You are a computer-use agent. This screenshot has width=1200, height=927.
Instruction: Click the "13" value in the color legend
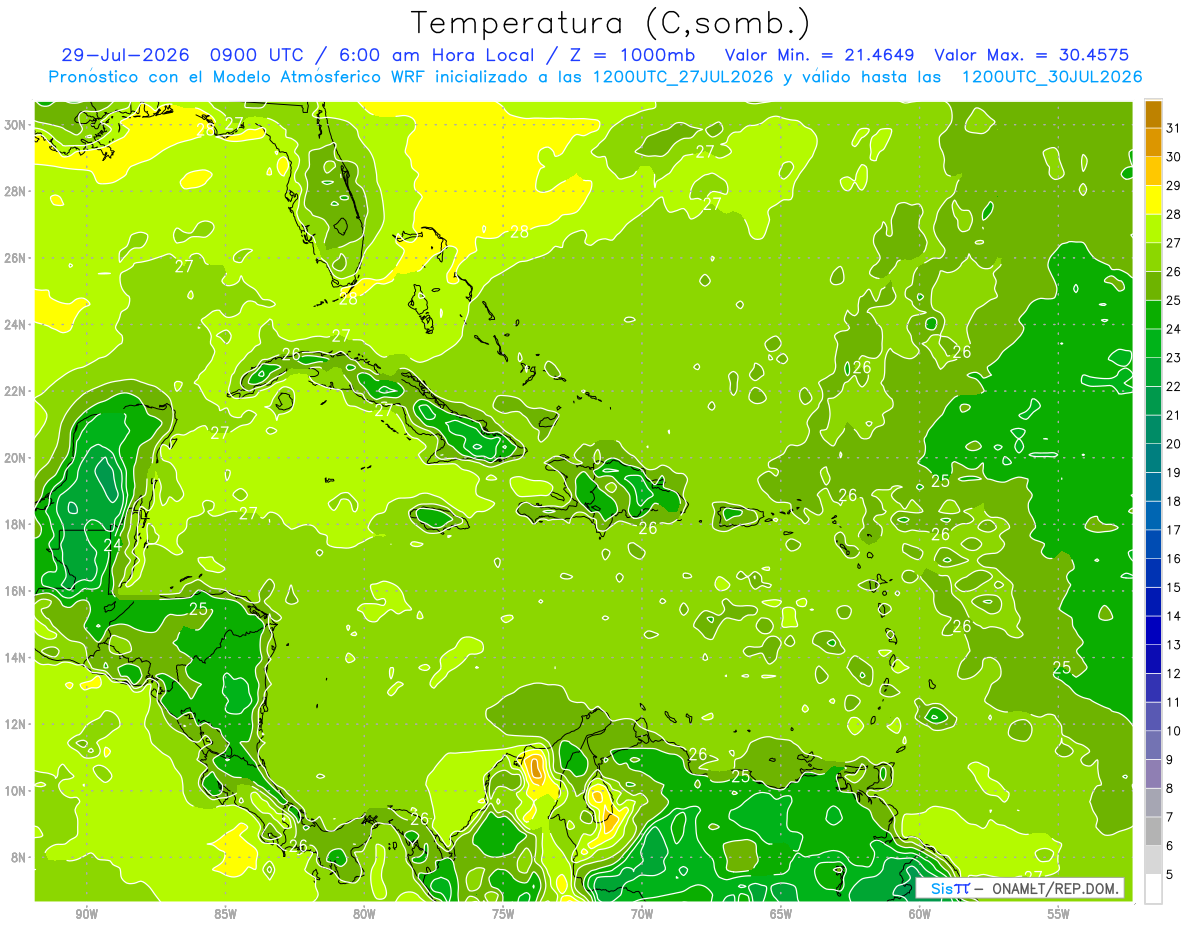(1174, 644)
